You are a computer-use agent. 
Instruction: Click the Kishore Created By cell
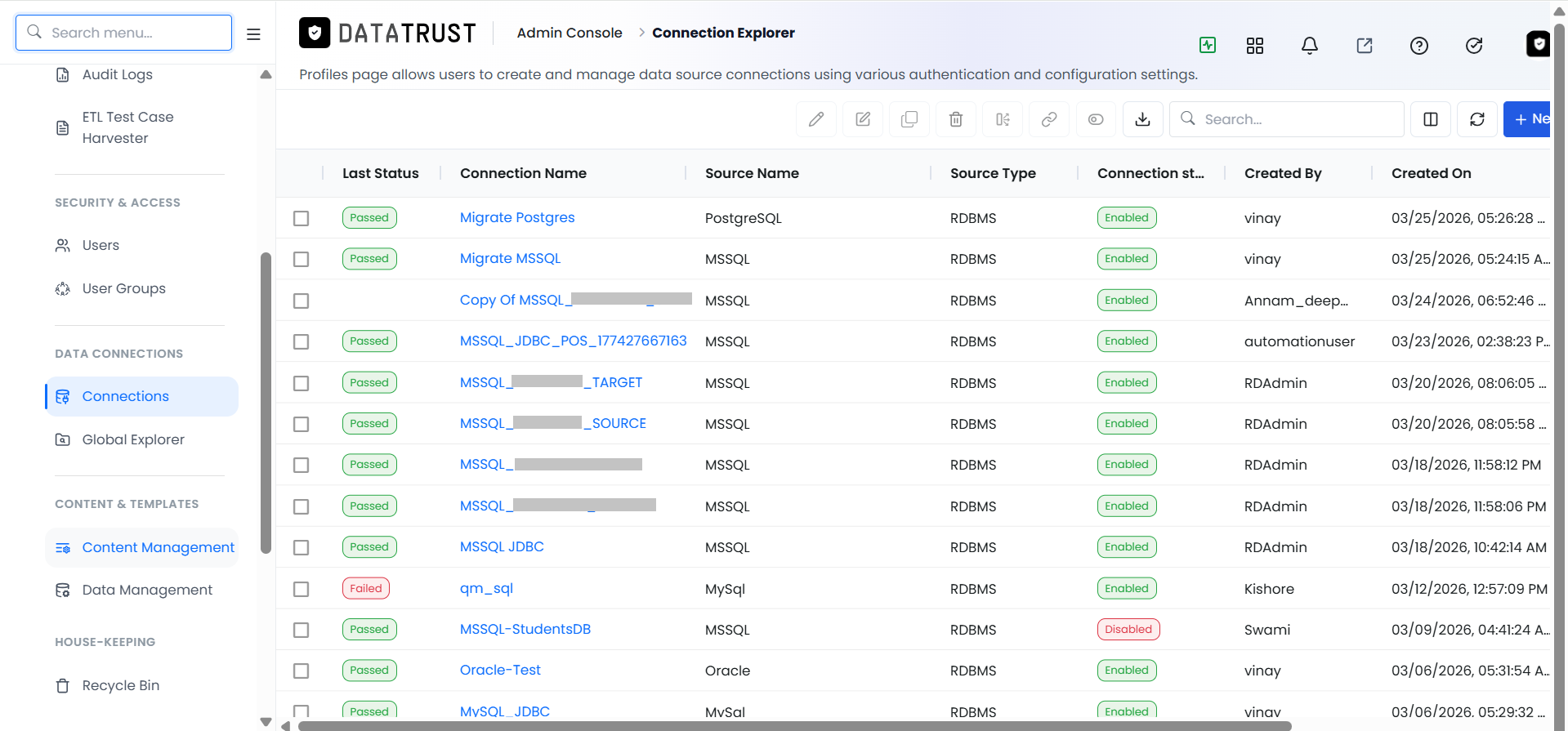(x=1269, y=589)
